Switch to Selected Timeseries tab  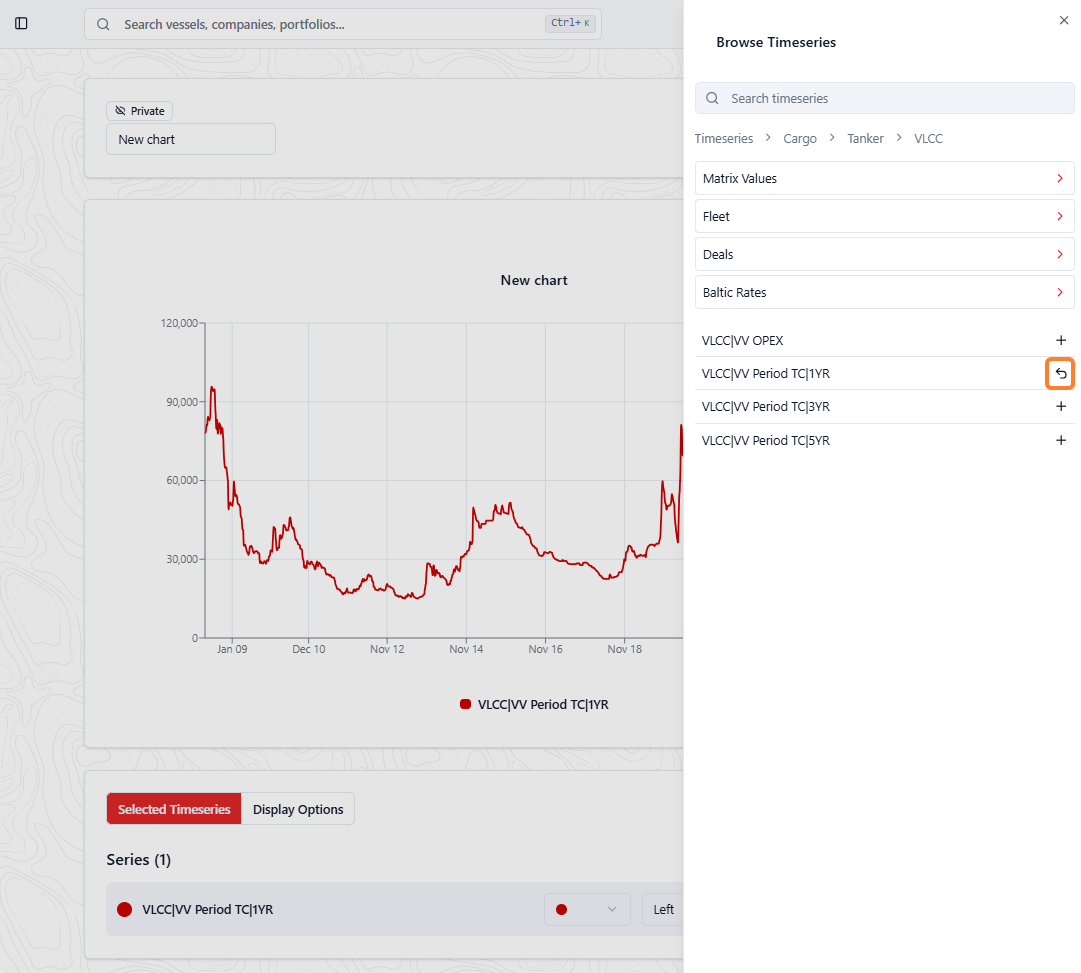click(174, 809)
